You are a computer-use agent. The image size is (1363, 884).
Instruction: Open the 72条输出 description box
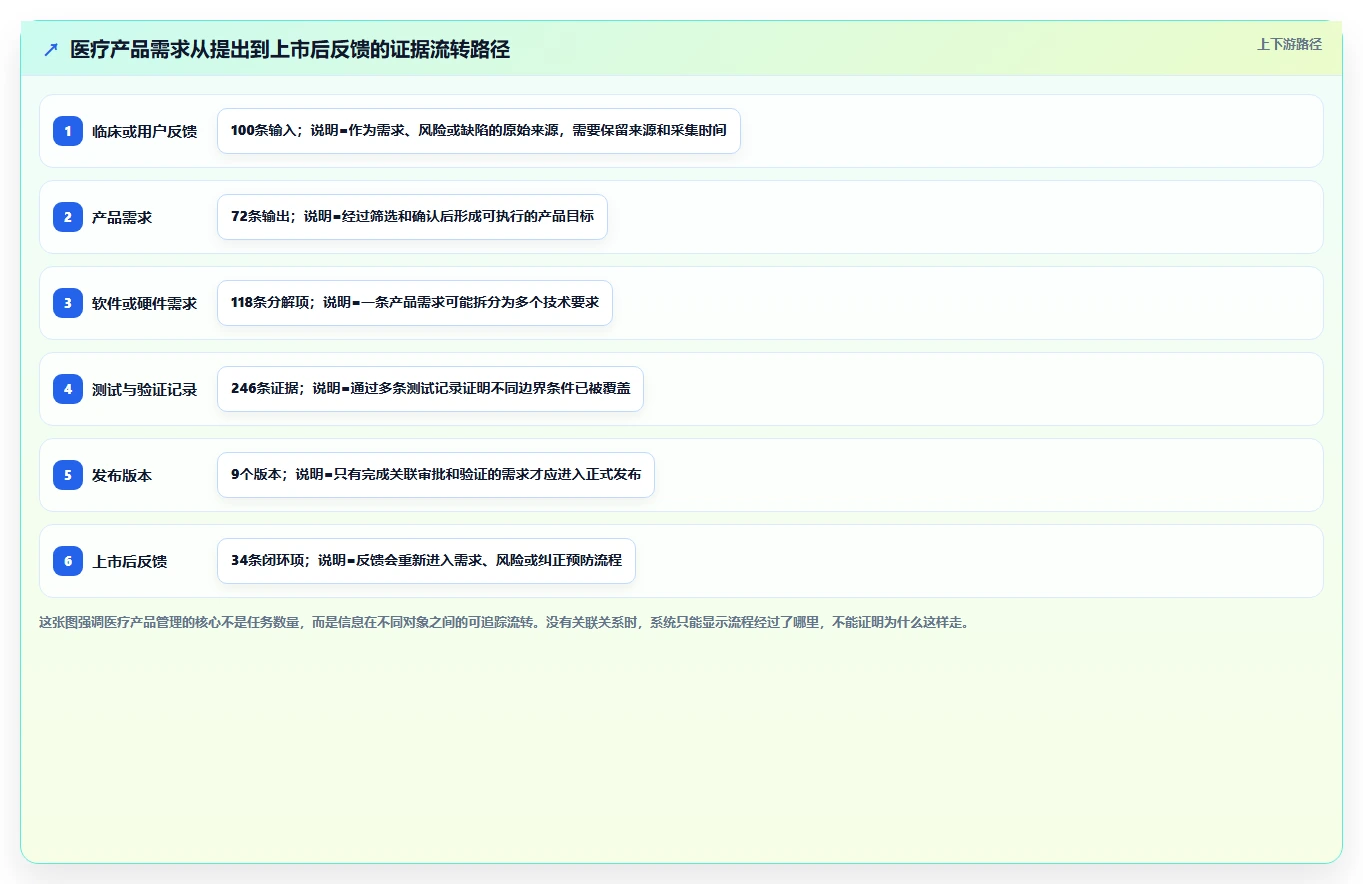[x=412, y=217]
